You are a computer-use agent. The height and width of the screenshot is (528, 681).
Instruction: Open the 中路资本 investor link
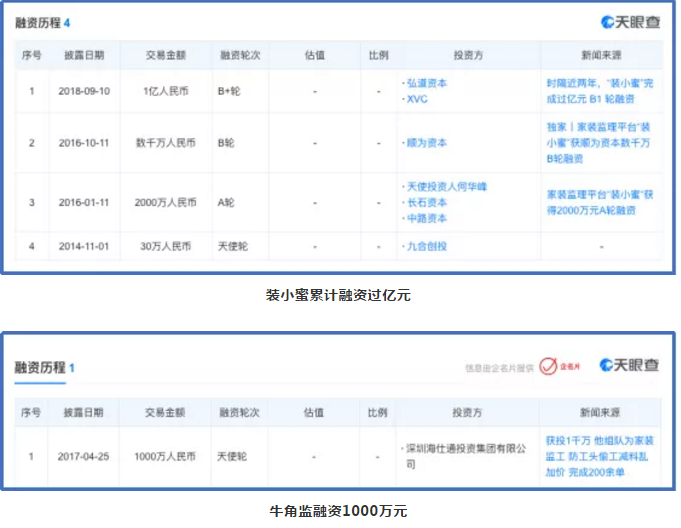pyautogui.click(x=426, y=218)
